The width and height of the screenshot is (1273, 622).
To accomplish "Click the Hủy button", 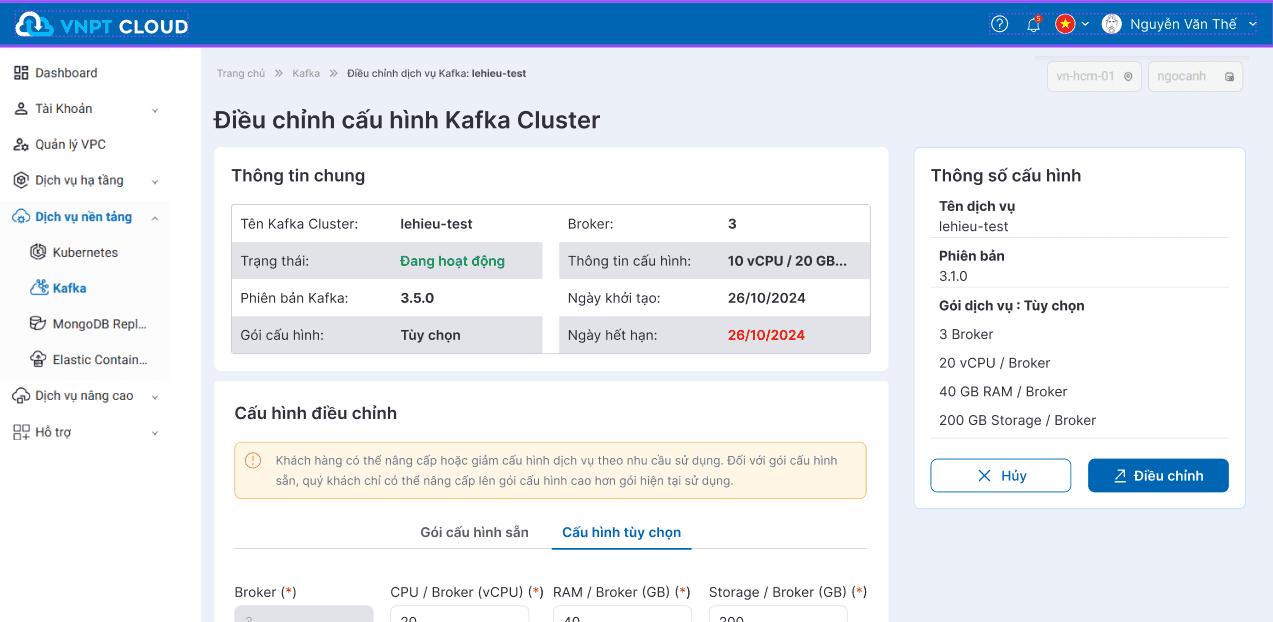I will pyautogui.click(x=1000, y=476).
